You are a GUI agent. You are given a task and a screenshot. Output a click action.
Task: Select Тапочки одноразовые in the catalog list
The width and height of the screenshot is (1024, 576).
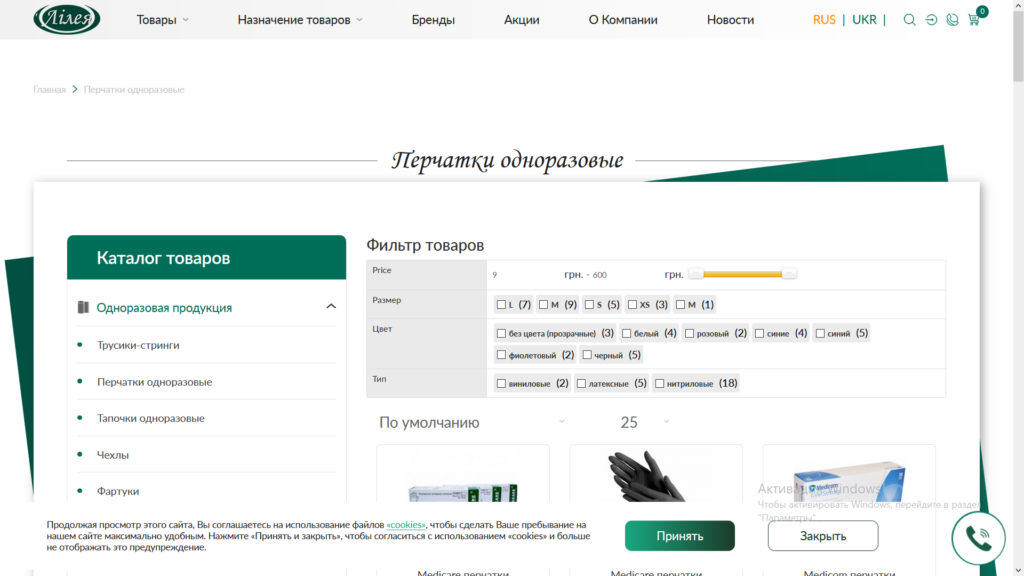(151, 418)
